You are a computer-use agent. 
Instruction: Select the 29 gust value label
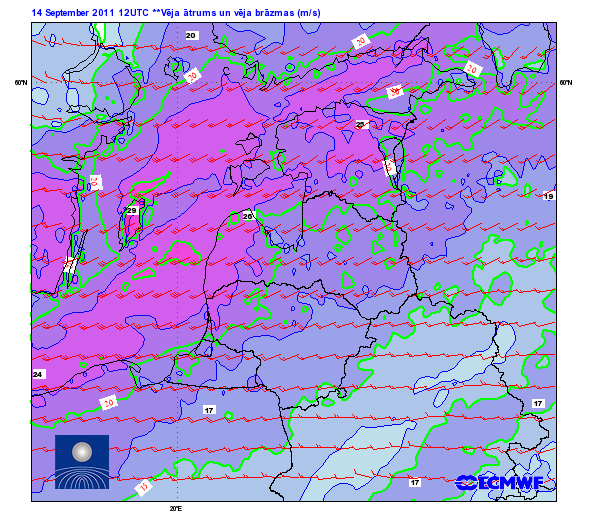(131, 210)
